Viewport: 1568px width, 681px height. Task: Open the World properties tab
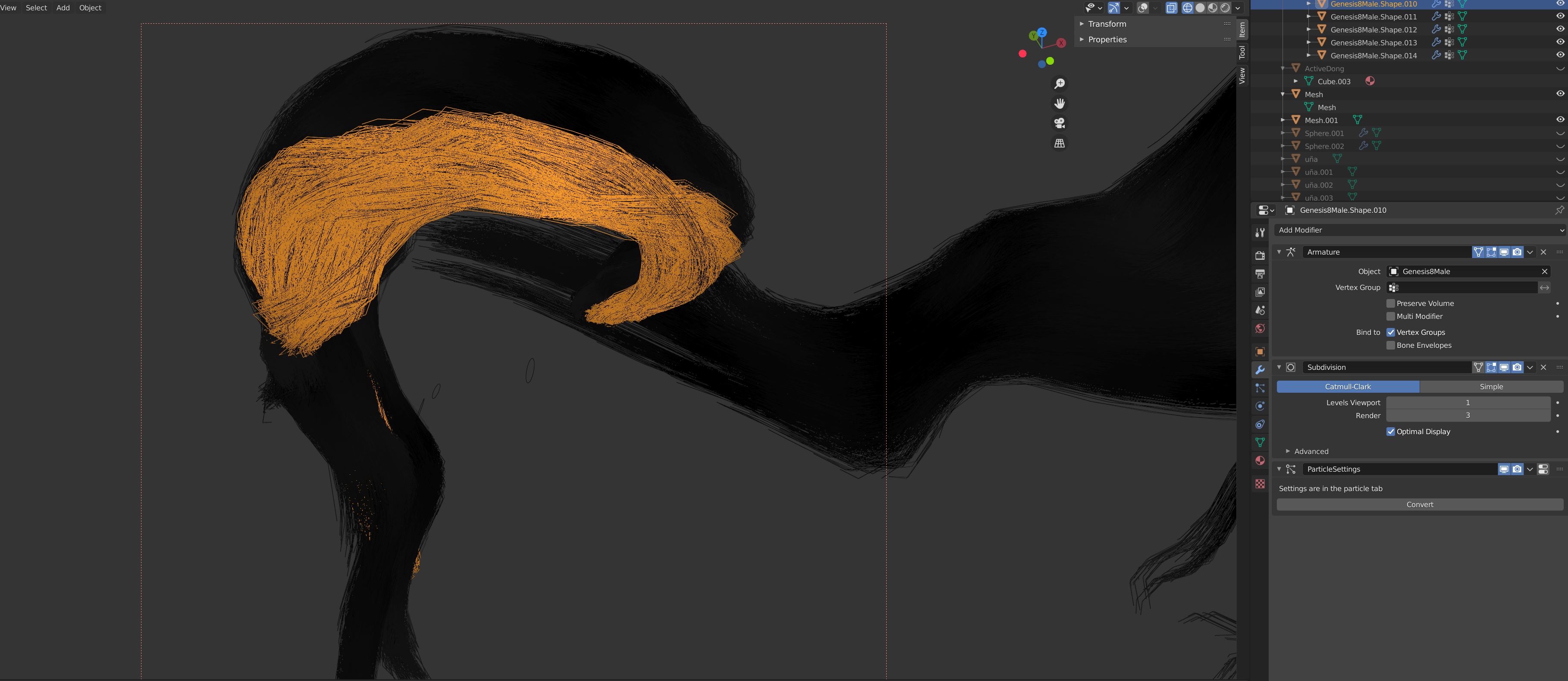[1260, 329]
